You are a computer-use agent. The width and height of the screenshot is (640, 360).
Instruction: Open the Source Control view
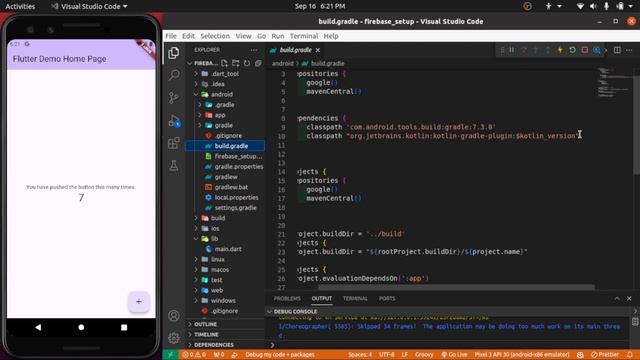point(174,97)
